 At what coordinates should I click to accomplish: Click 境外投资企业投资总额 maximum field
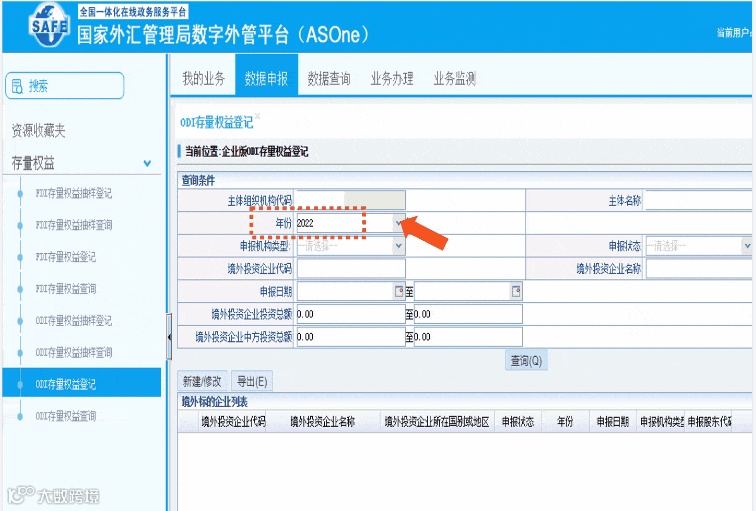click(468, 314)
